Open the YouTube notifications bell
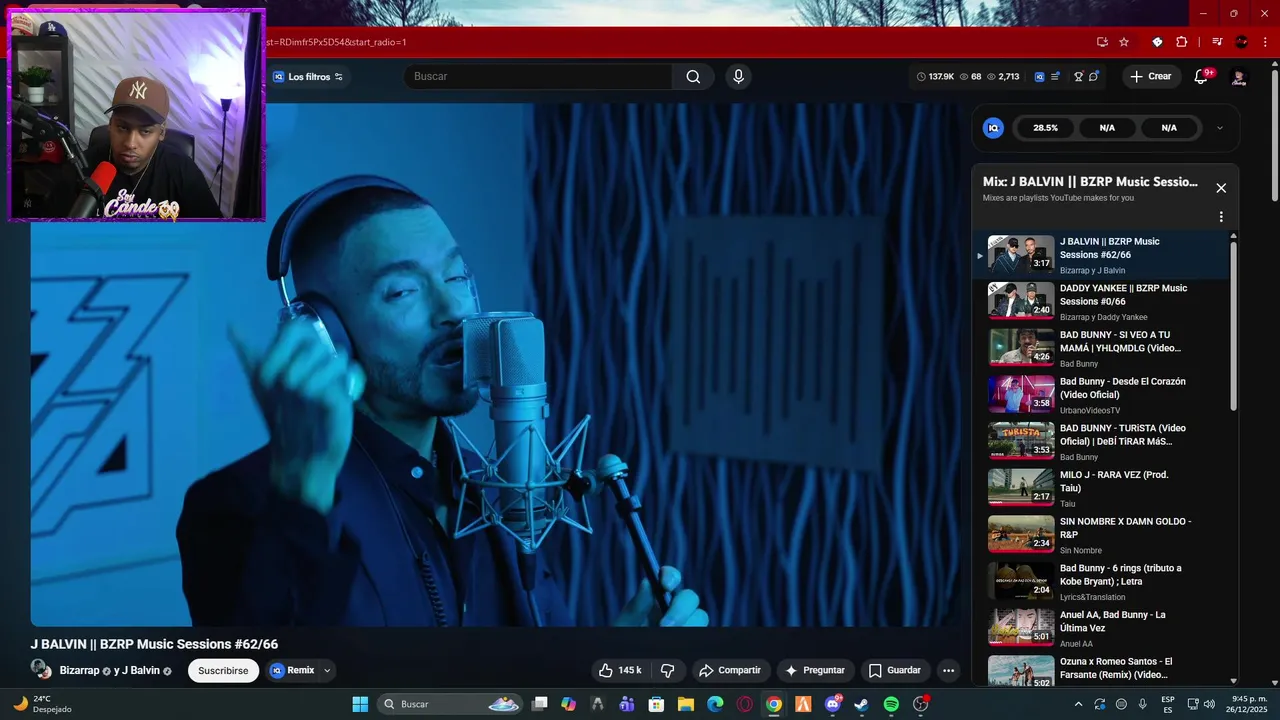 (1202, 77)
